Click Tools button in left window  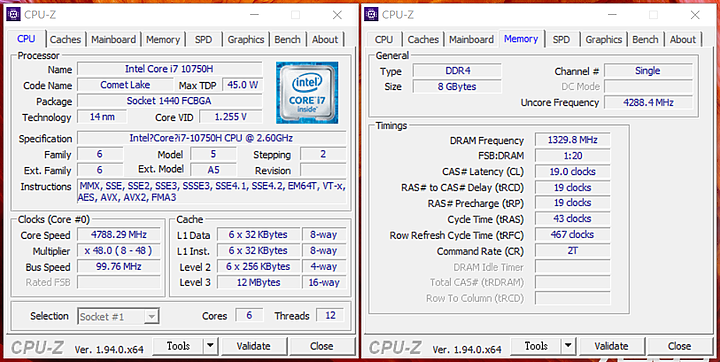178,346
